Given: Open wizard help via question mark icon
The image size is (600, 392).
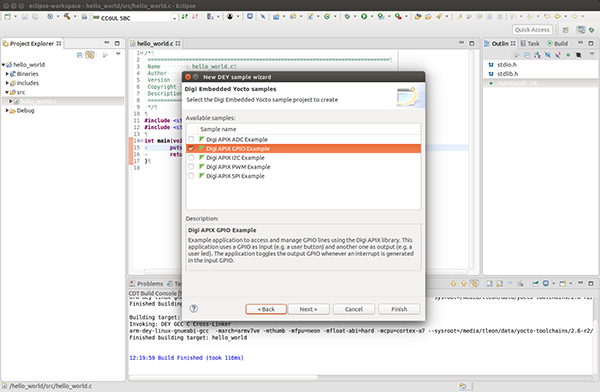Looking at the screenshot, I should (x=194, y=309).
